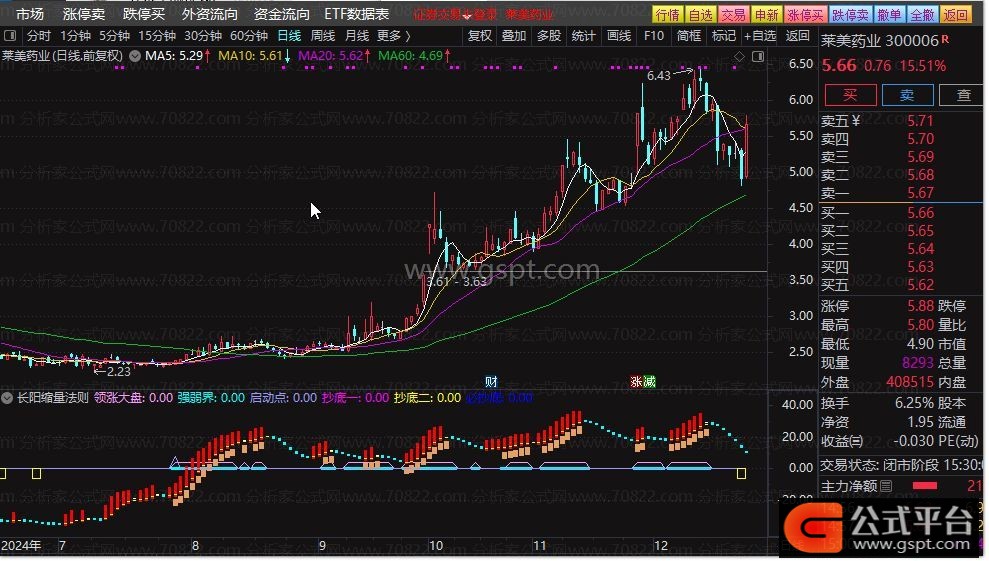Open the 跌停买 menu item
This screenshot has height=561, width=989.
pos(143,14)
